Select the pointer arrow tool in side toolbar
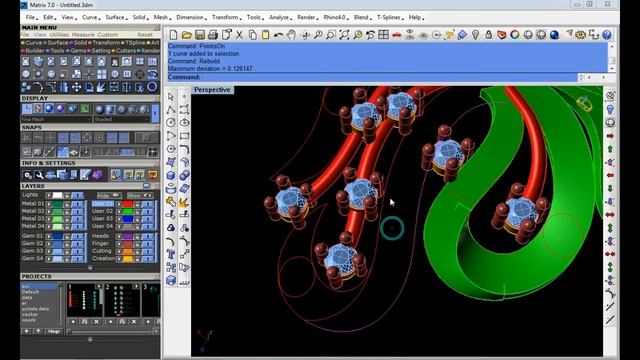 [171, 97]
